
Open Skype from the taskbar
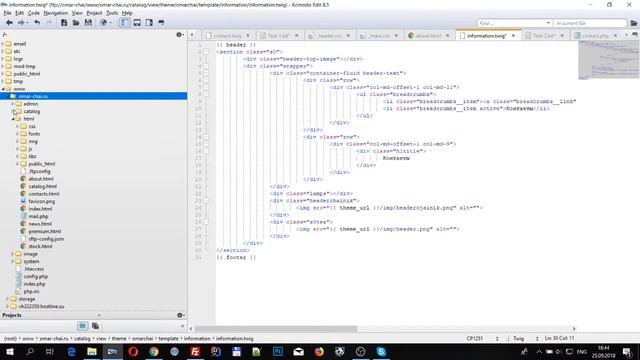pos(381,351)
